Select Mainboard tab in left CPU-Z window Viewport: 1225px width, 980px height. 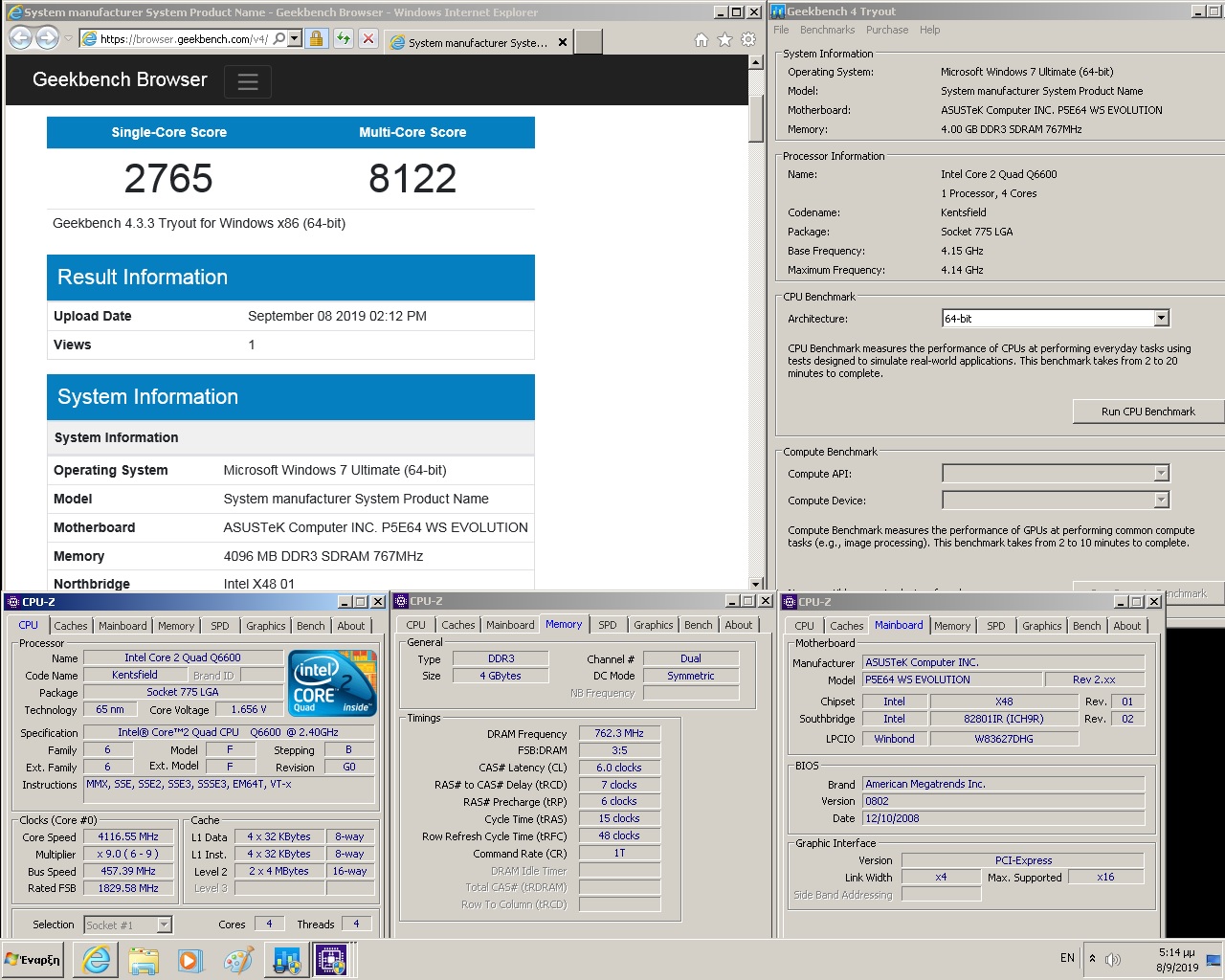coord(122,626)
